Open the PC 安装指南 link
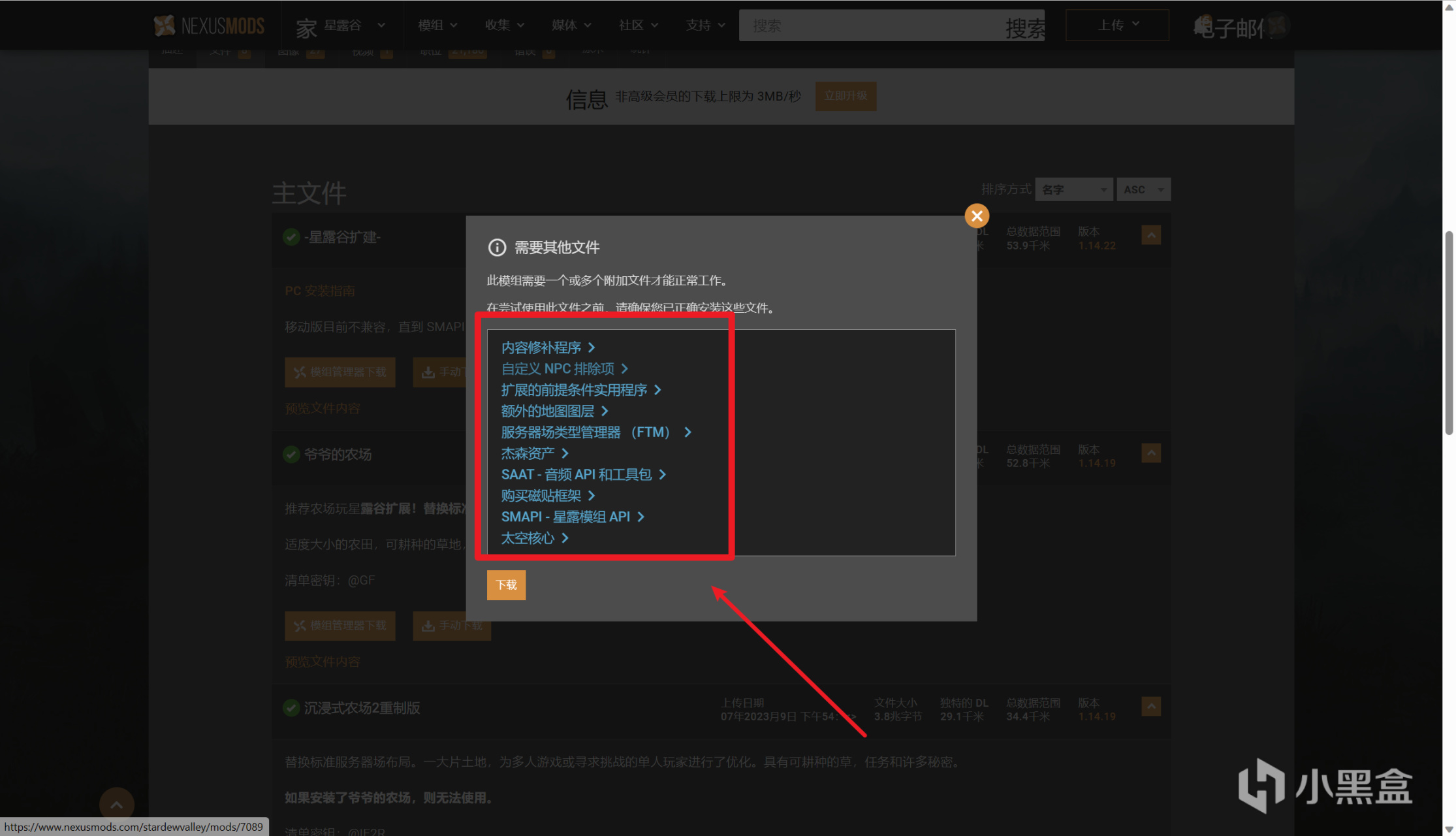The image size is (1456, 836). click(x=320, y=291)
